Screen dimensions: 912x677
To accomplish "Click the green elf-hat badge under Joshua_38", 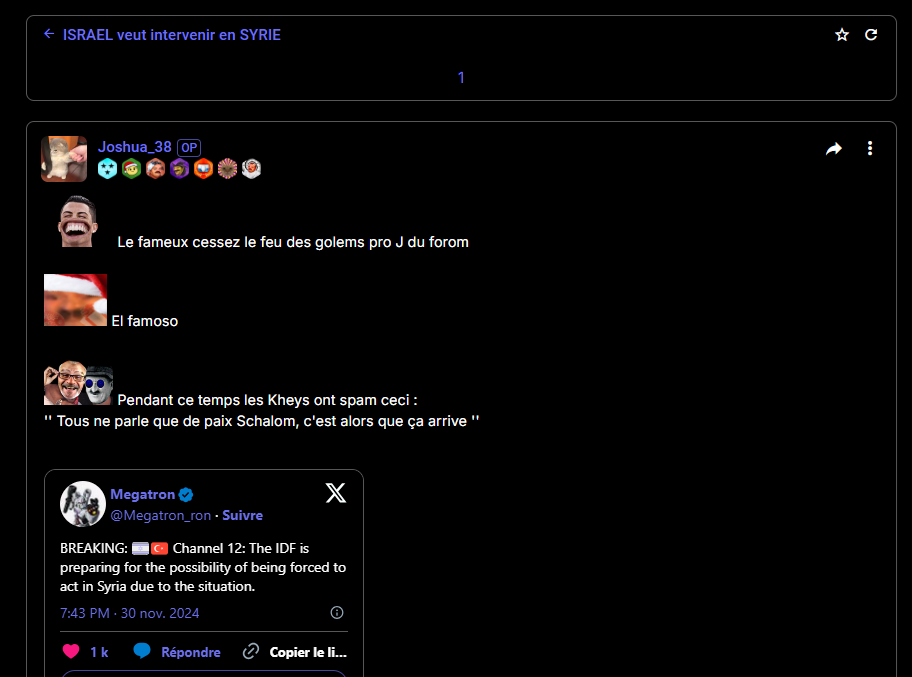I will 131,169.
